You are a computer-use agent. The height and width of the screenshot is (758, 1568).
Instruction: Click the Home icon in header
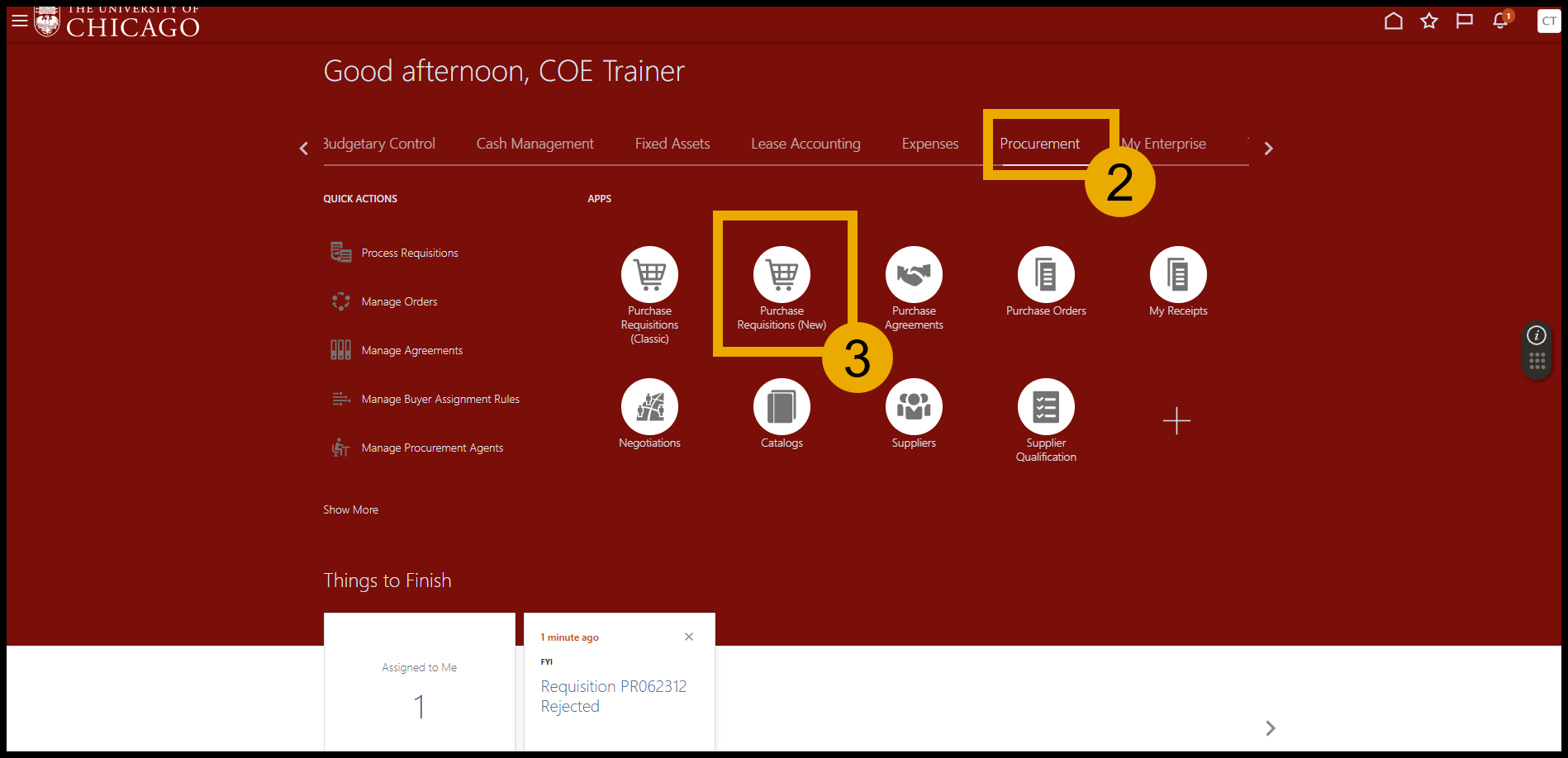click(1393, 21)
